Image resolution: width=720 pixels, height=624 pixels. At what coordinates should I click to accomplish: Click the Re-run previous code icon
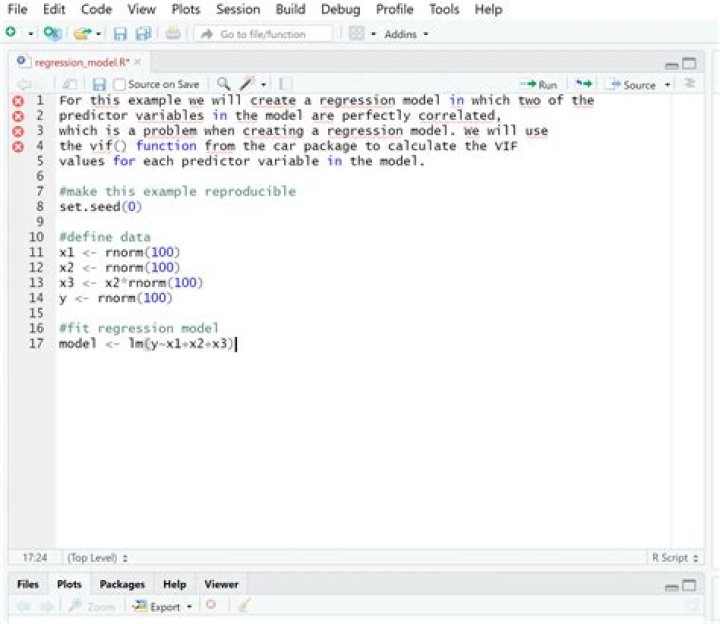coord(584,84)
